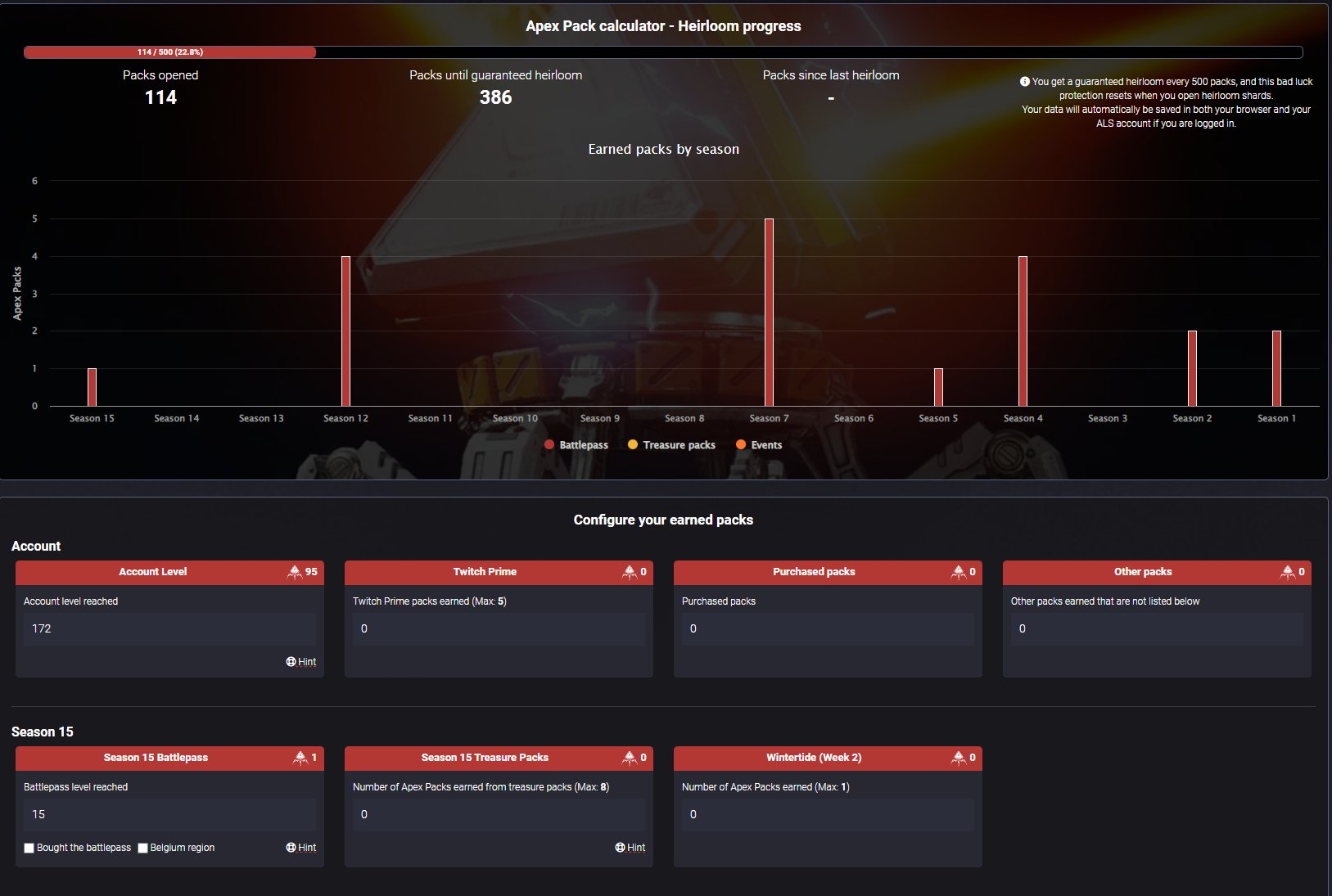This screenshot has height=896, width=1332.
Task: Click the hint icon in the Season 15 Battlepass card
Action: [291, 848]
